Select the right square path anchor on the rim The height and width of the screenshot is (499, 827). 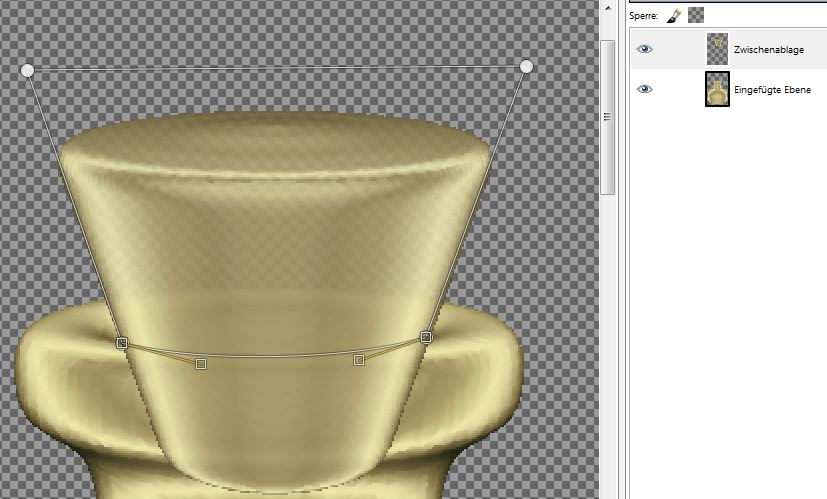[x=426, y=337]
